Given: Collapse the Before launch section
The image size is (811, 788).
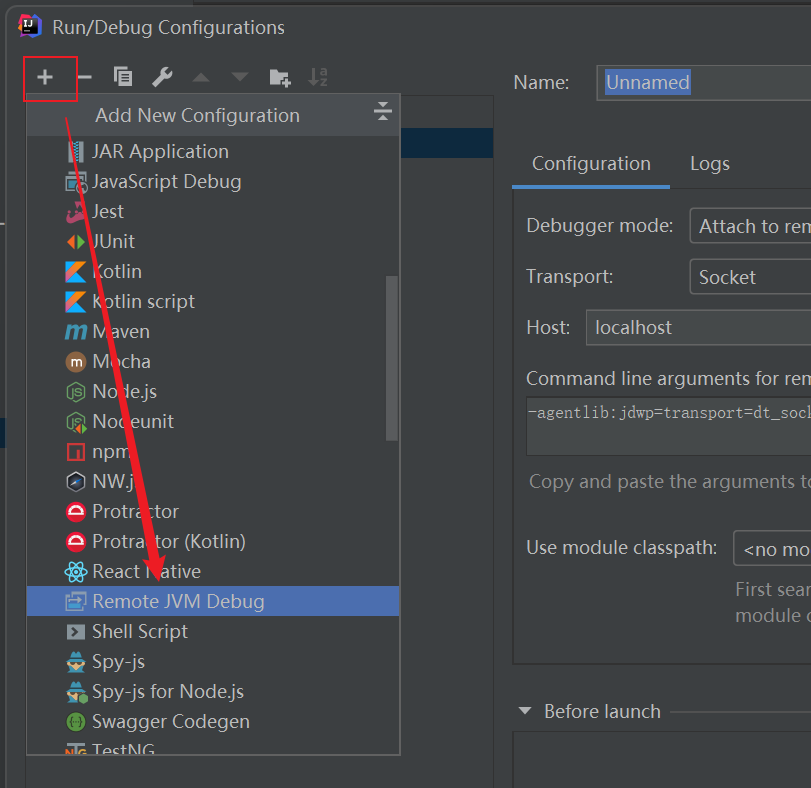Looking at the screenshot, I should (x=525, y=710).
